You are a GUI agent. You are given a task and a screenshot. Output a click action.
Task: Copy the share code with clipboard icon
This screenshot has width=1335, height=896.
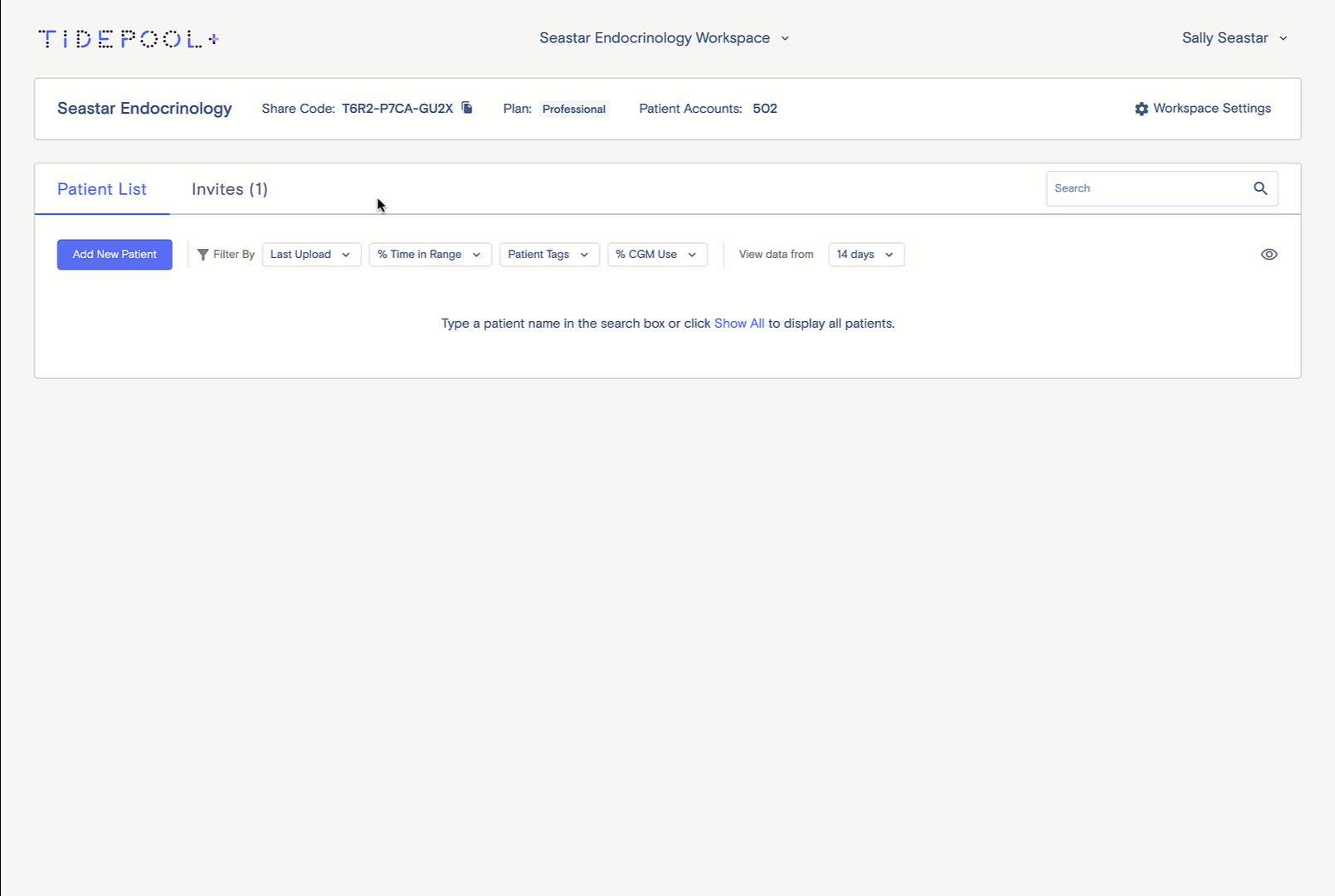pos(467,108)
